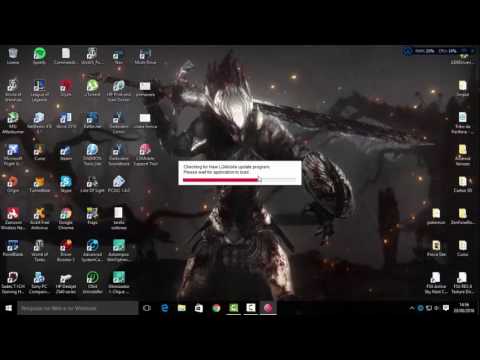This screenshot has height=360, width=480.
Task: Expand hidden system tray icons arrow
Action: coord(412,308)
